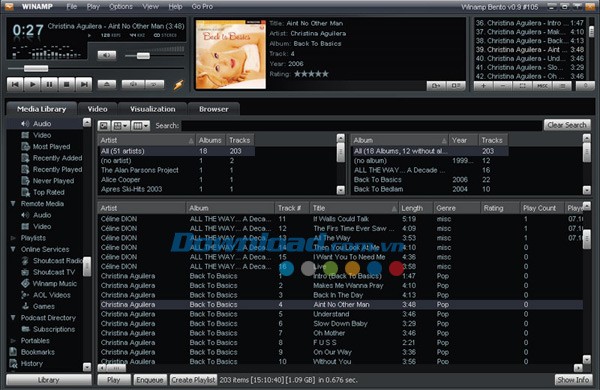Pause the current song
Image resolution: width=600 pixels, height=390 pixels.
pos(49,84)
